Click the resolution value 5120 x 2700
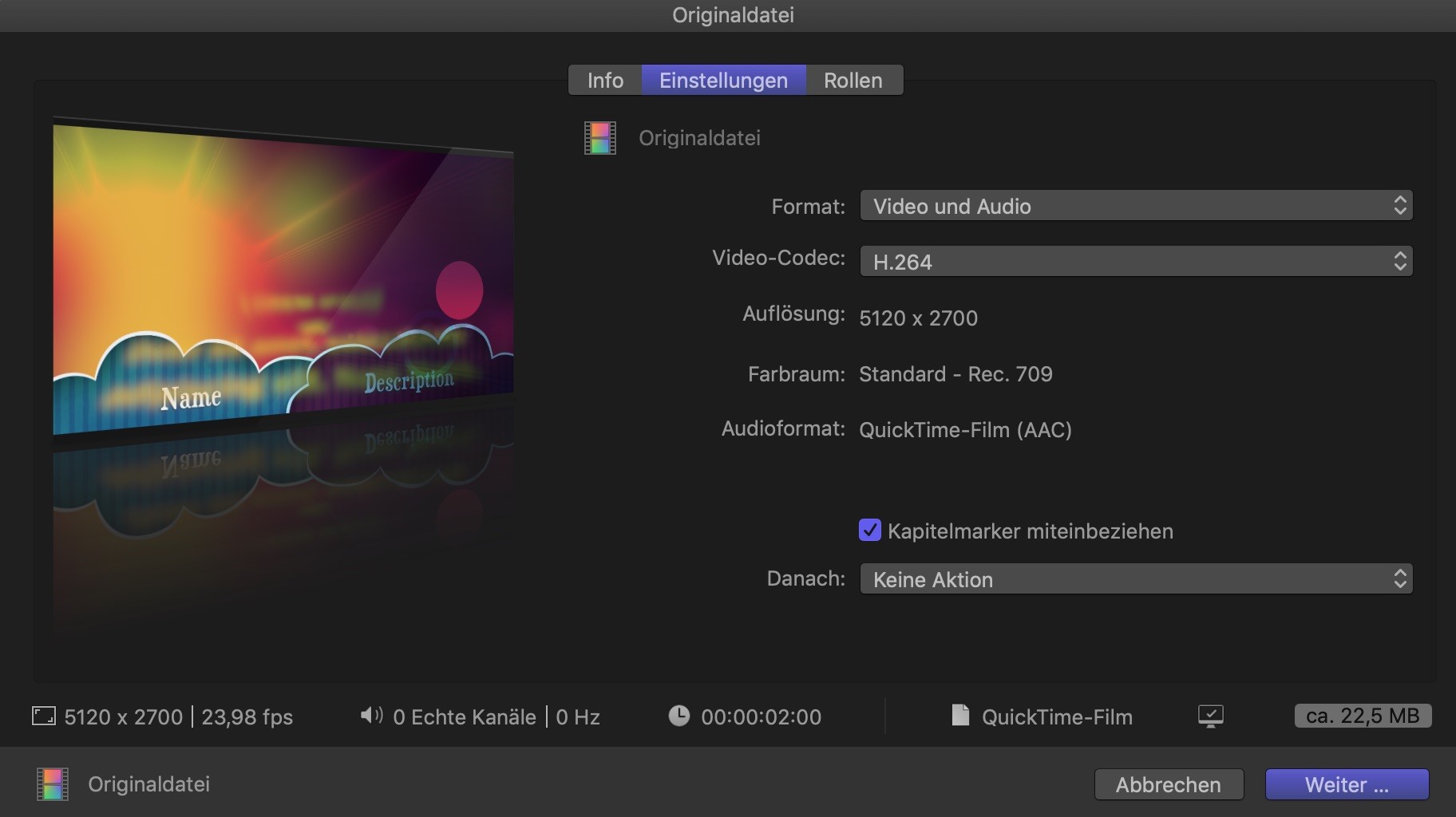Viewport: 1456px width, 817px height. click(918, 318)
